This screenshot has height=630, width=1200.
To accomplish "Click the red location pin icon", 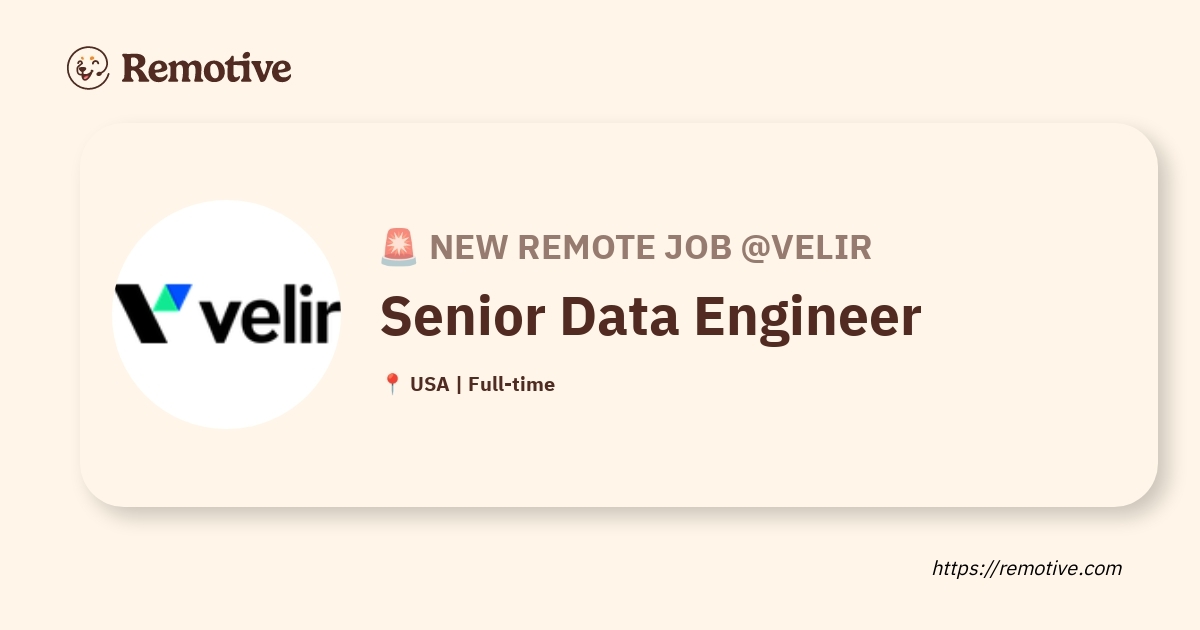I will [x=392, y=384].
